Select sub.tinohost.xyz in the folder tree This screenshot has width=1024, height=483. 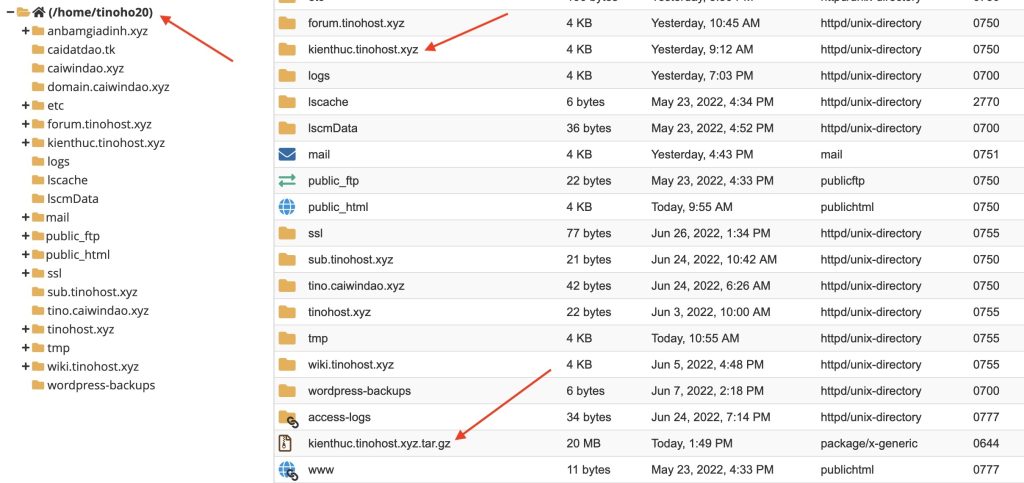(x=92, y=292)
